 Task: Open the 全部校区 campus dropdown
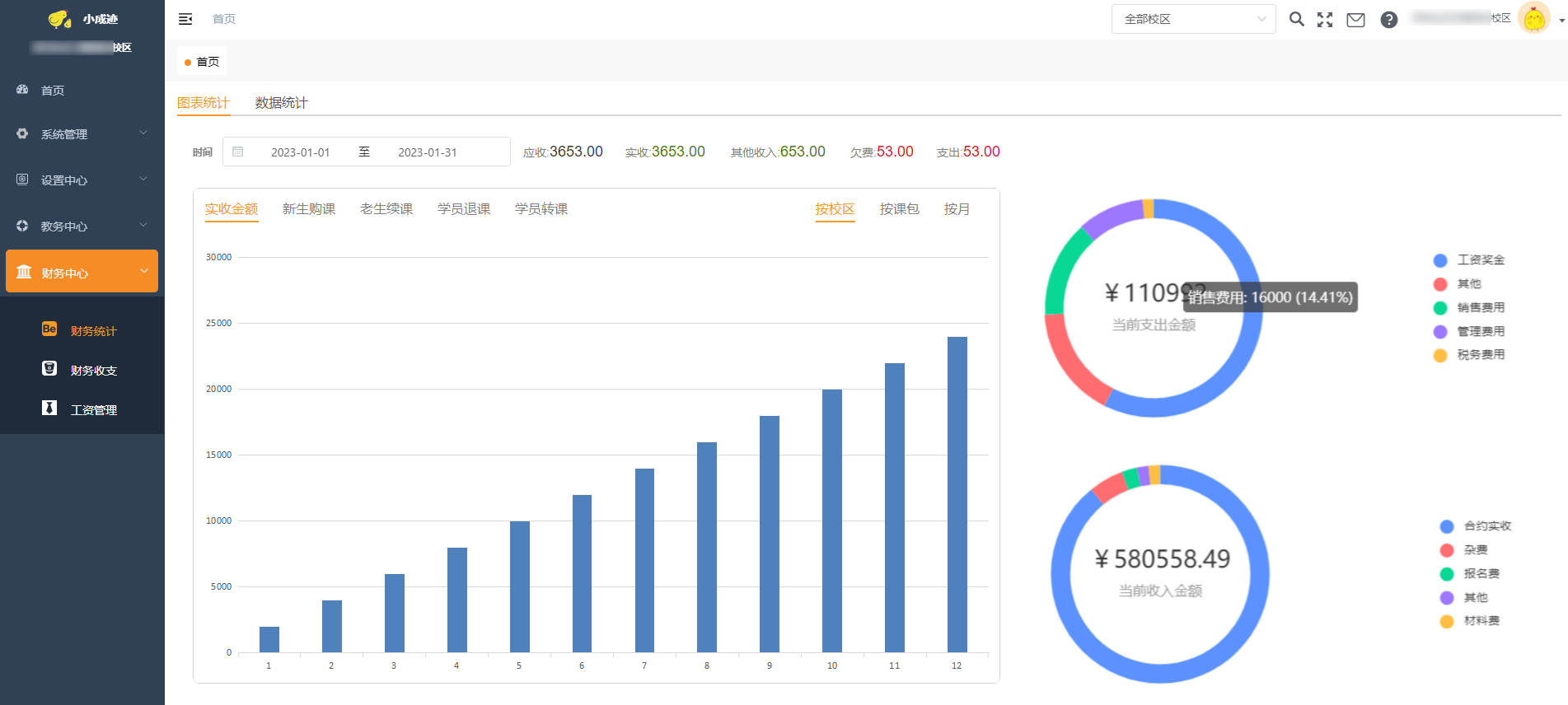coord(1192,19)
